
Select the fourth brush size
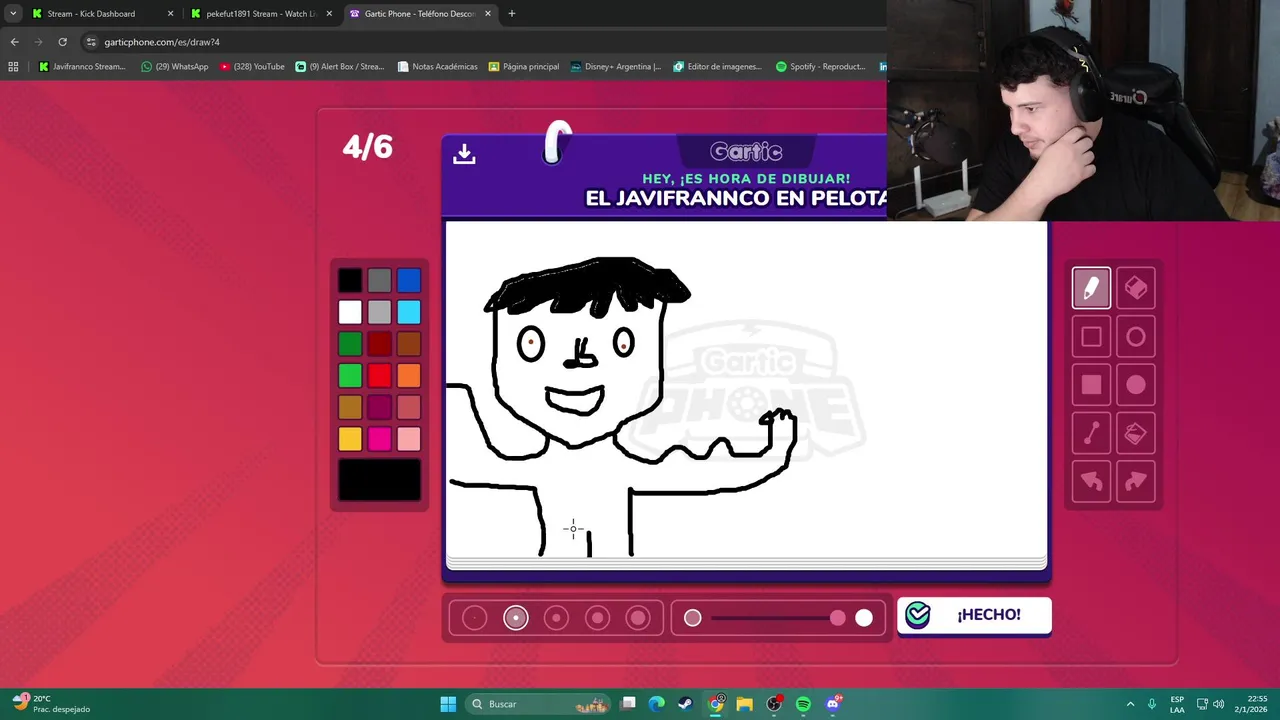598,618
